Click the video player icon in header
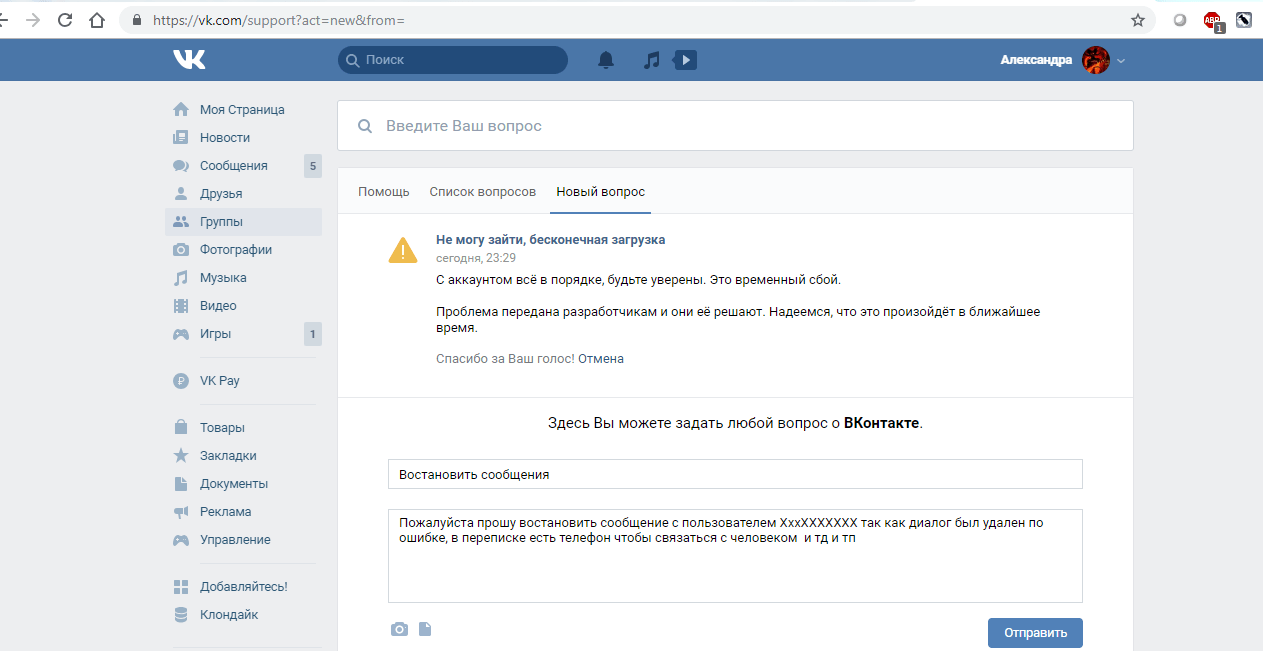The image size is (1263, 651). pyautogui.click(x=685, y=60)
